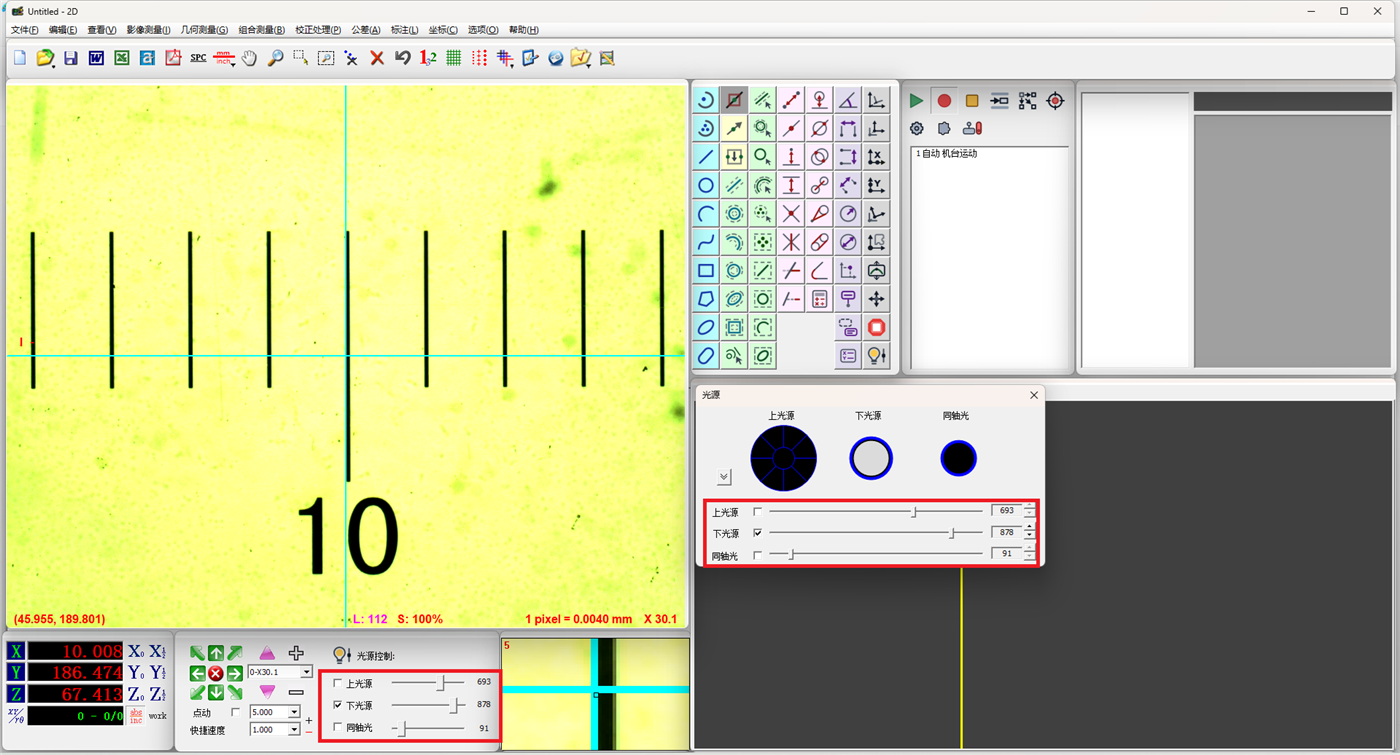Image resolution: width=1400 pixels, height=755 pixels.
Task: Select the rectangle measurement tool
Action: click(x=706, y=270)
